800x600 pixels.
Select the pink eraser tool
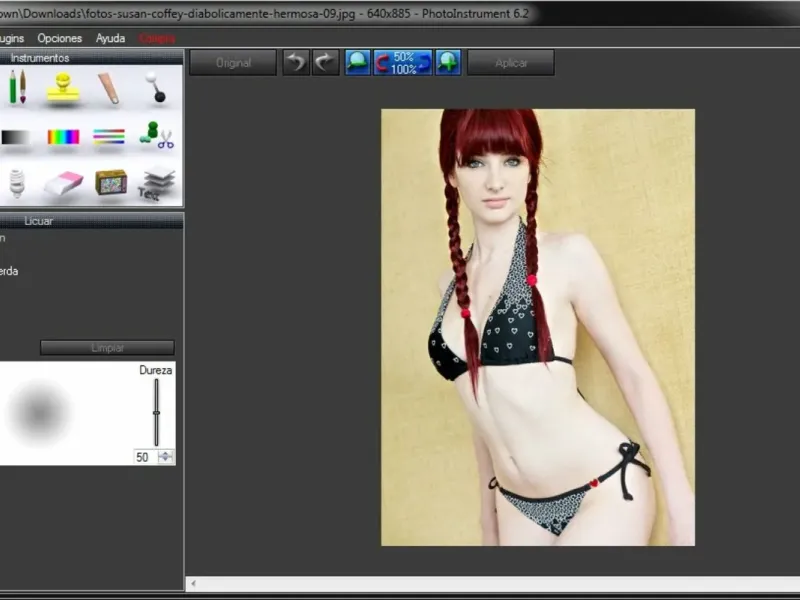(63, 183)
